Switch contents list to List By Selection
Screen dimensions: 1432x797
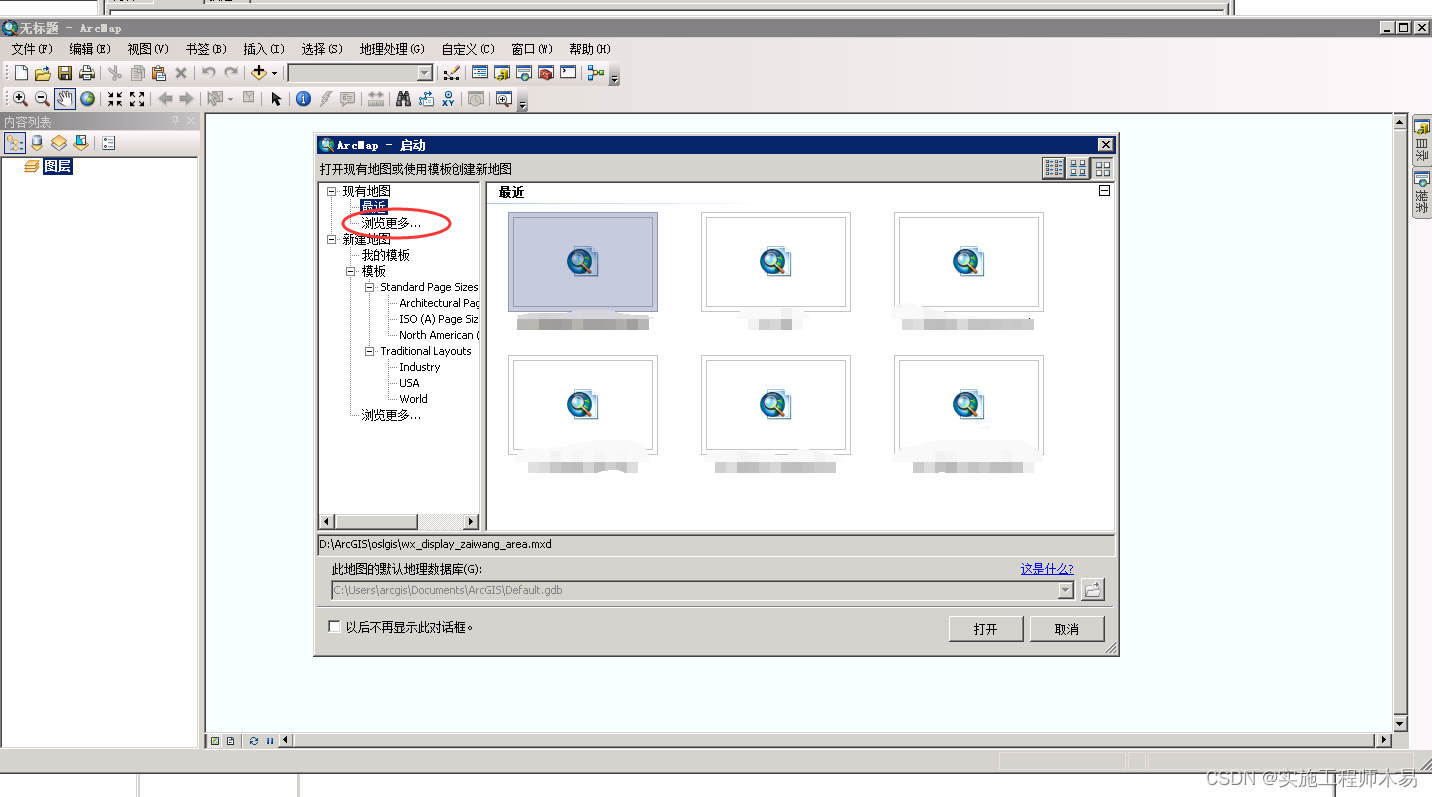click(x=81, y=143)
